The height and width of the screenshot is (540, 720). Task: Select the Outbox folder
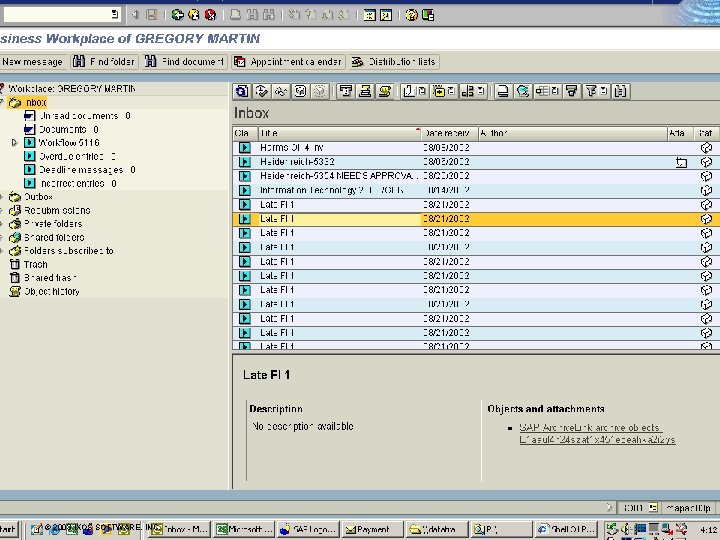pyautogui.click(x=38, y=197)
